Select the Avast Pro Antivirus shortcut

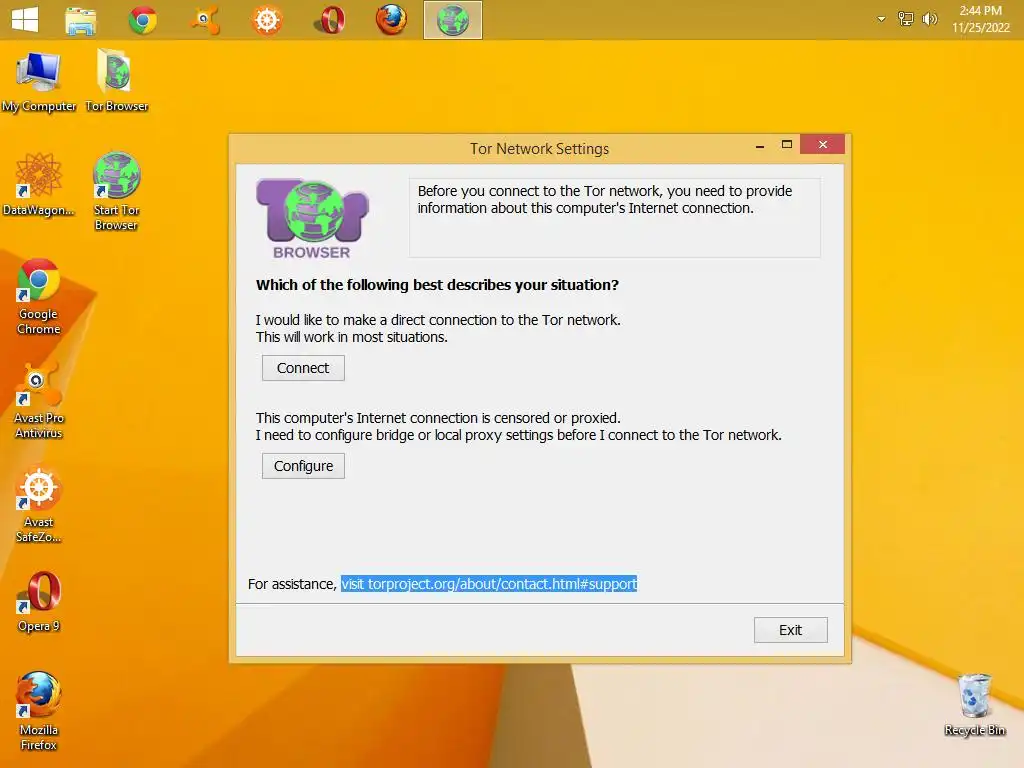39,400
